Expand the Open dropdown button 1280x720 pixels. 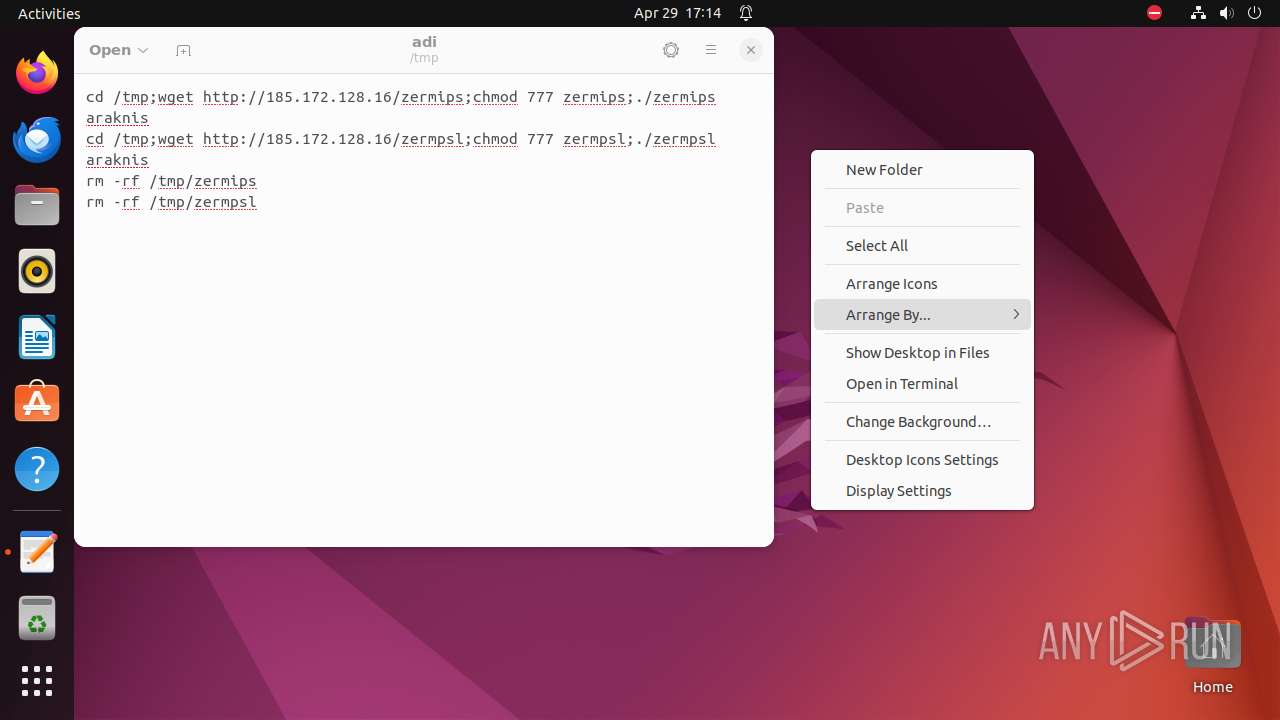[118, 50]
